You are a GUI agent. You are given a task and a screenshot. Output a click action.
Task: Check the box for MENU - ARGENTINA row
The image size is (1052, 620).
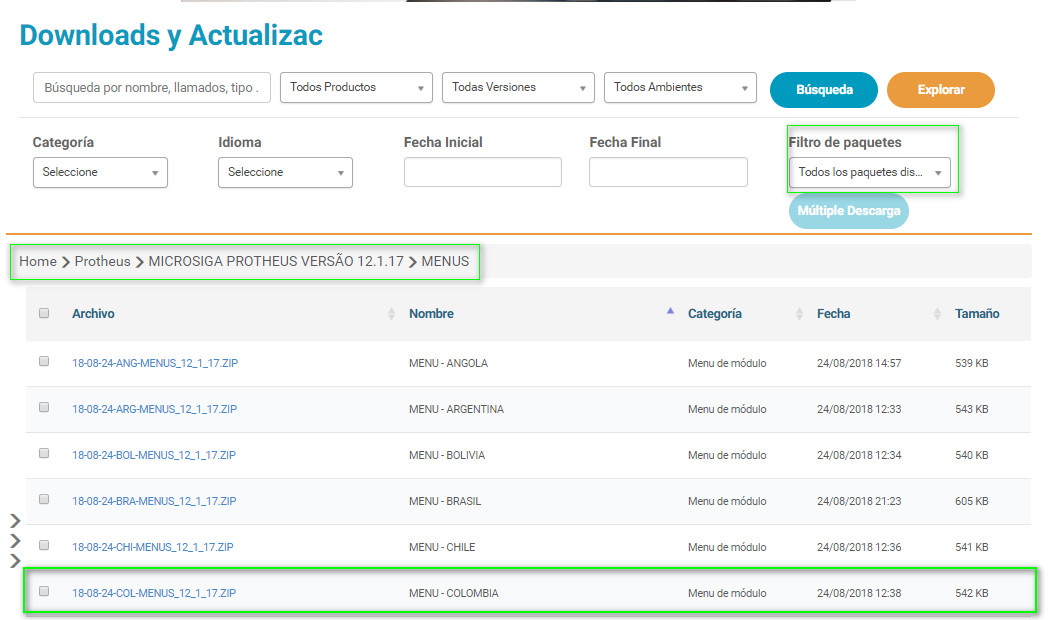coord(44,407)
